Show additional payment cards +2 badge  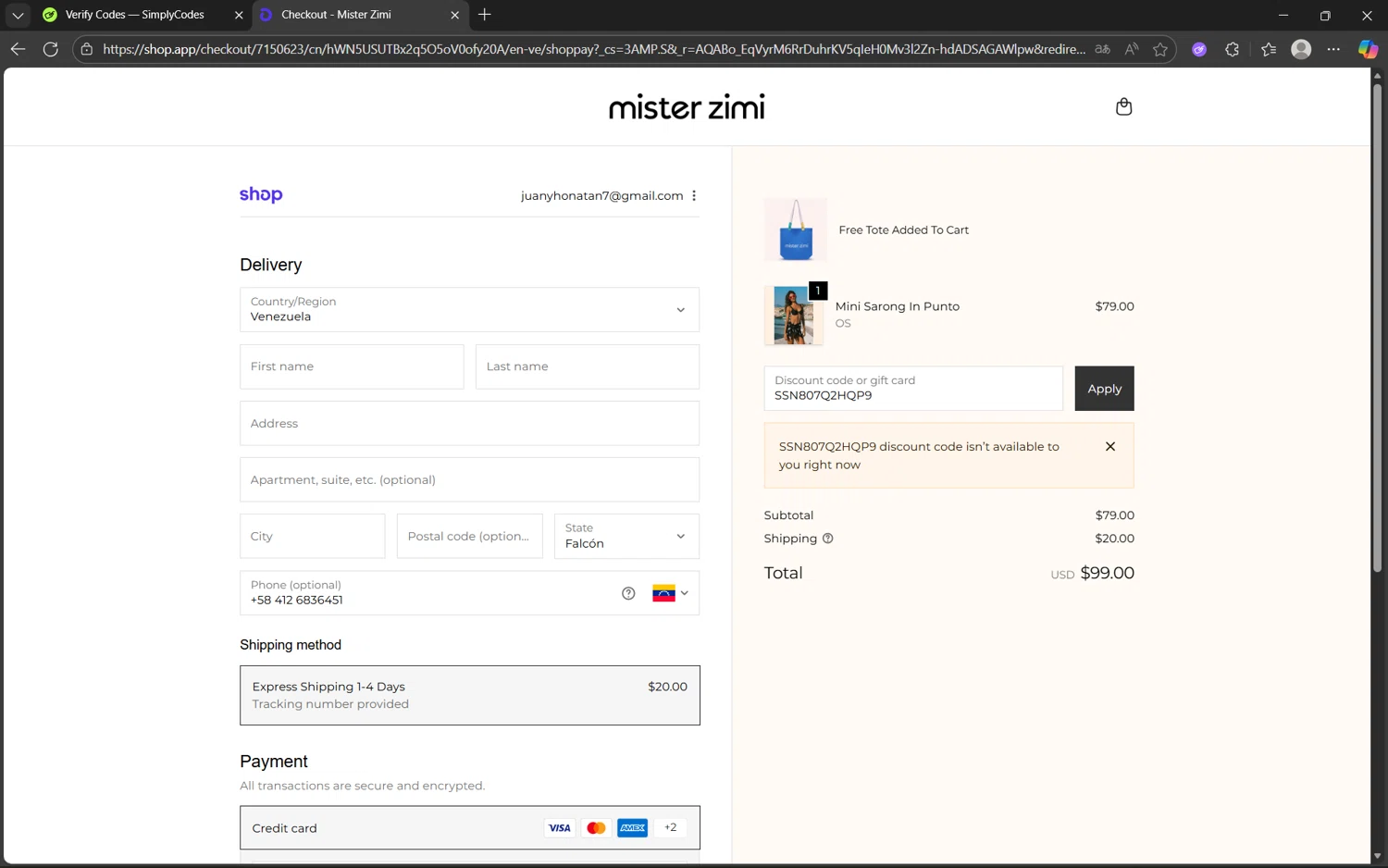coord(671,828)
